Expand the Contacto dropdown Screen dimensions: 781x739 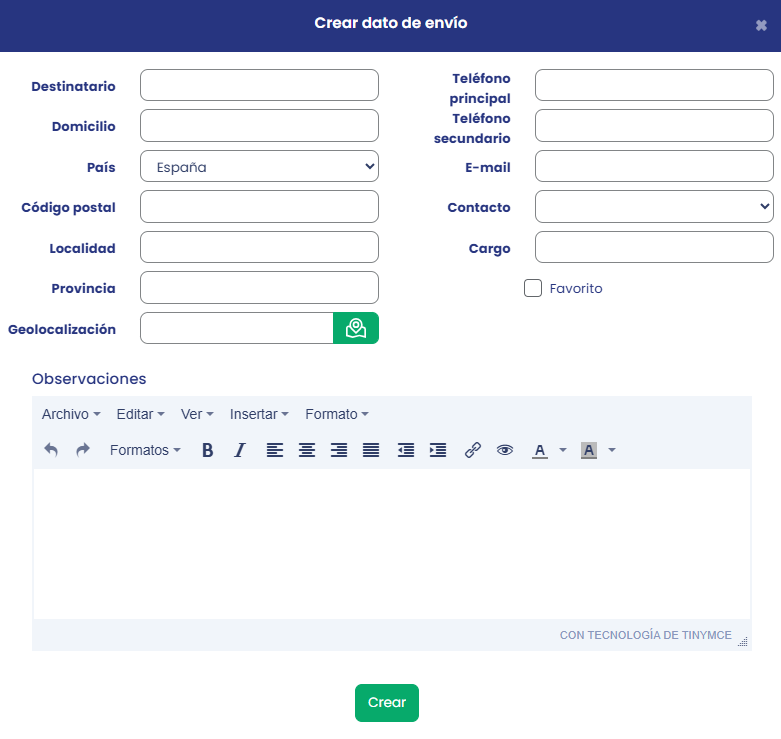pyautogui.click(x=654, y=207)
